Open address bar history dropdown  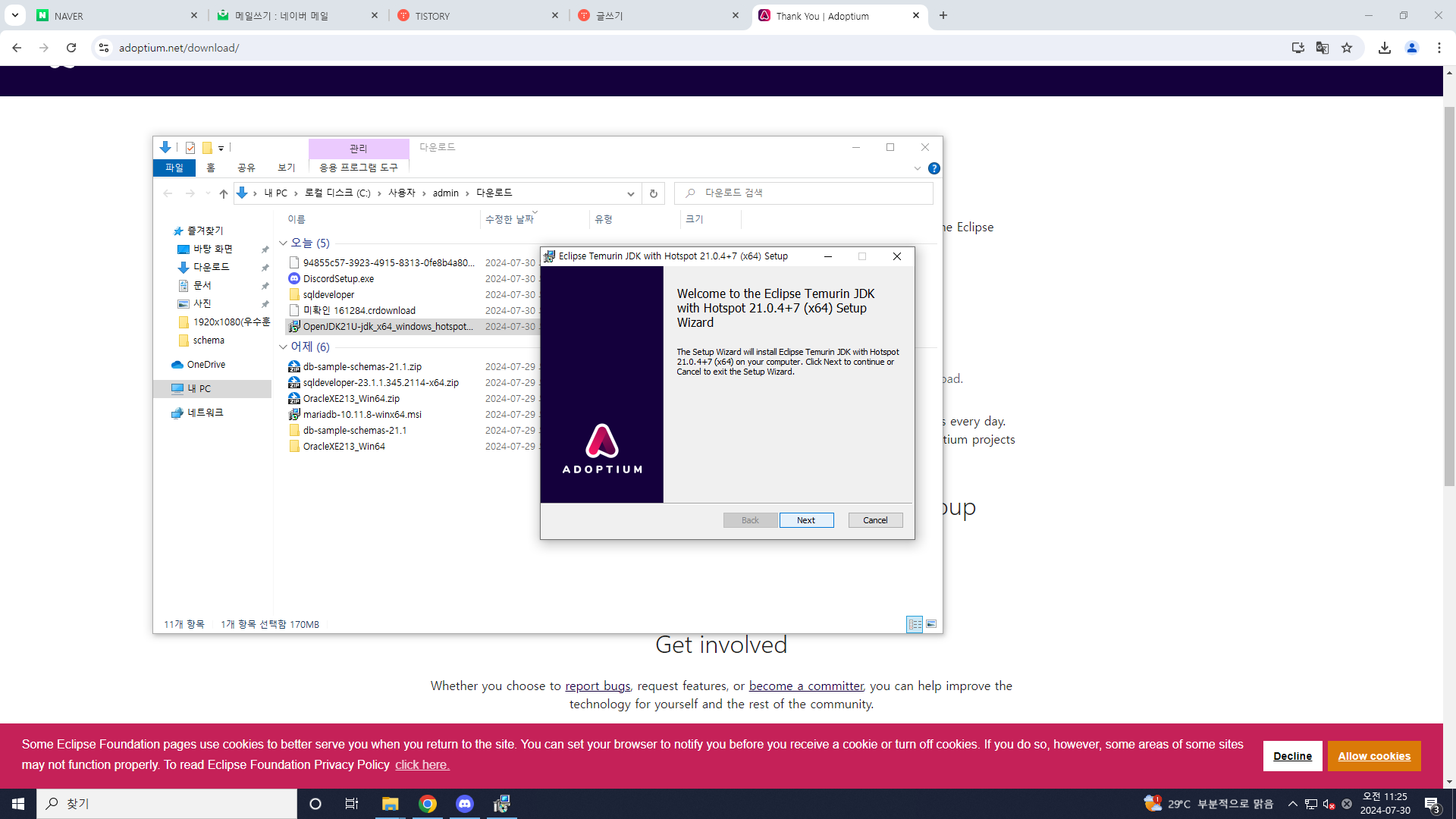point(630,193)
